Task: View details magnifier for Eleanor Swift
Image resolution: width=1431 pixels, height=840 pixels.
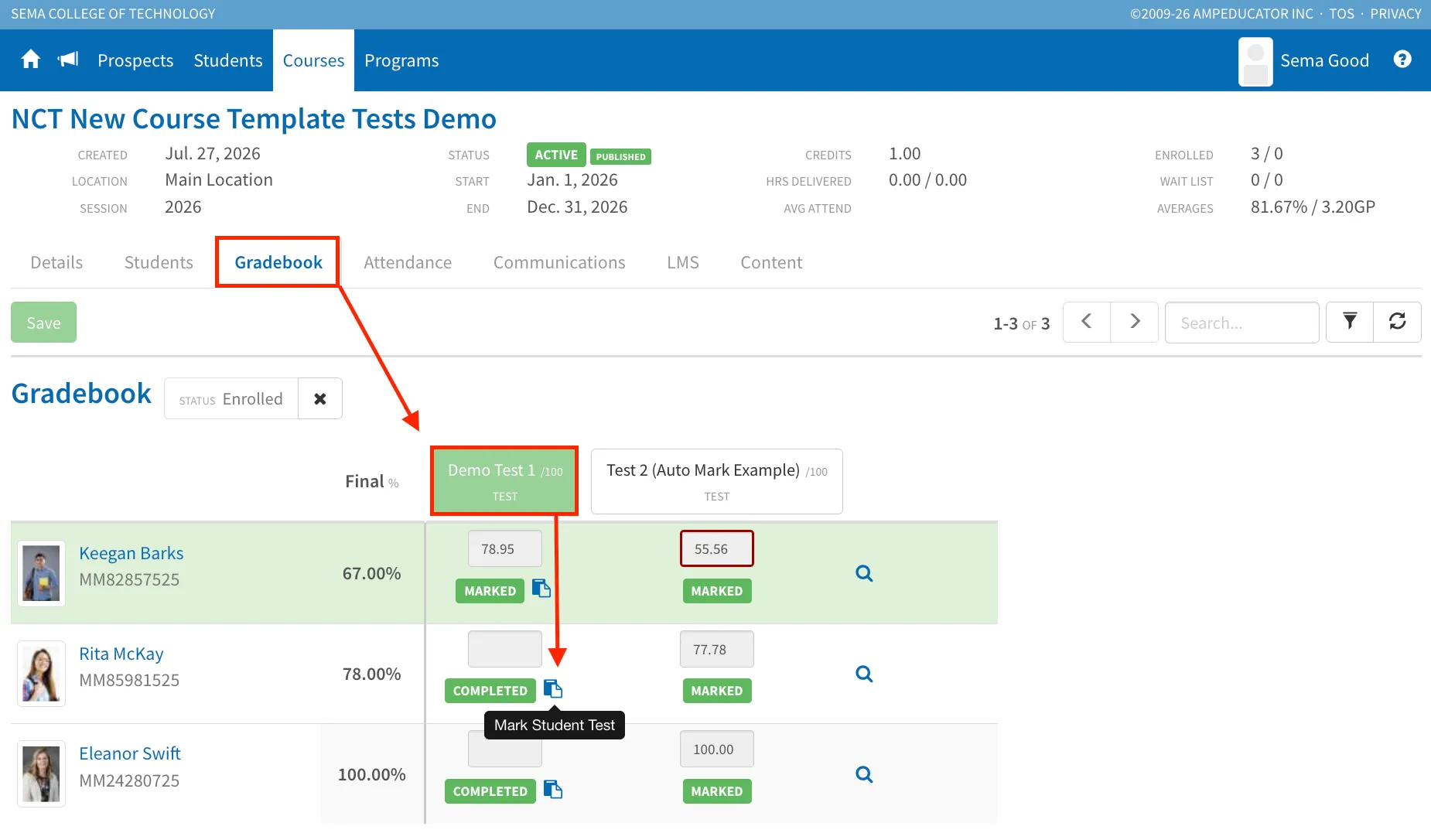Action: tap(864, 774)
